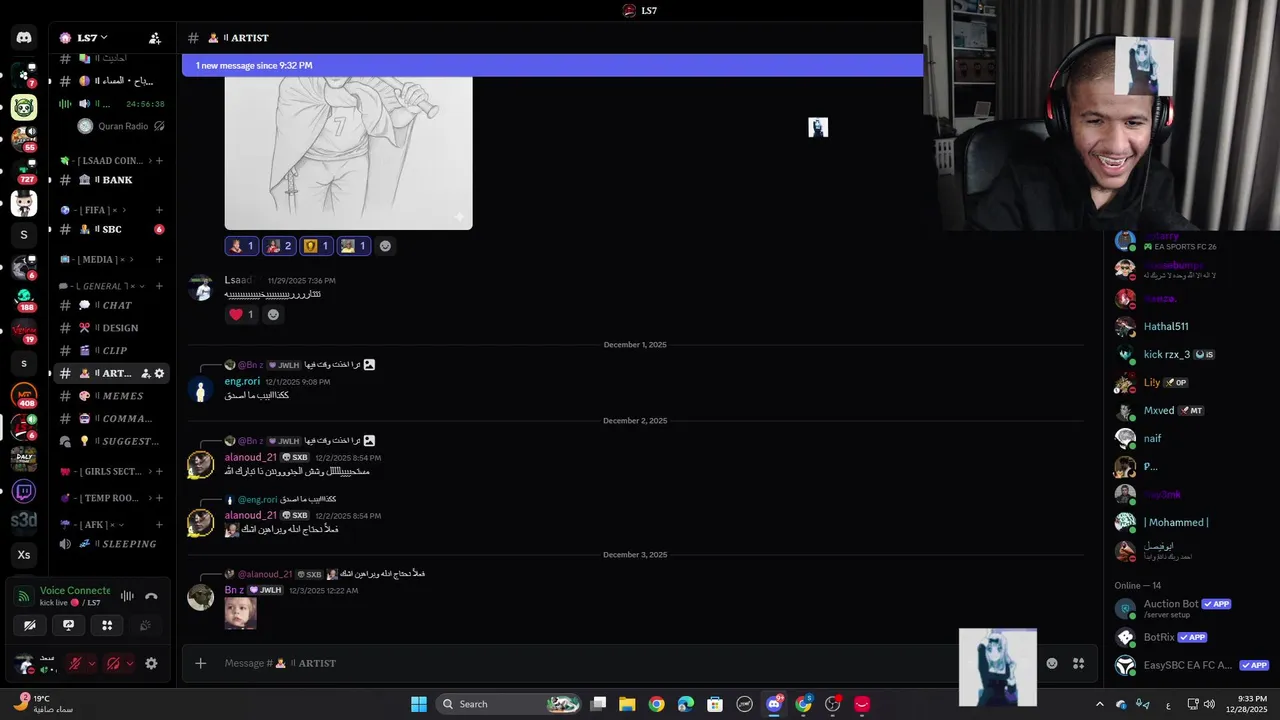Open Microsoft Edge from taskbar
The width and height of the screenshot is (1280, 720).
[685, 704]
